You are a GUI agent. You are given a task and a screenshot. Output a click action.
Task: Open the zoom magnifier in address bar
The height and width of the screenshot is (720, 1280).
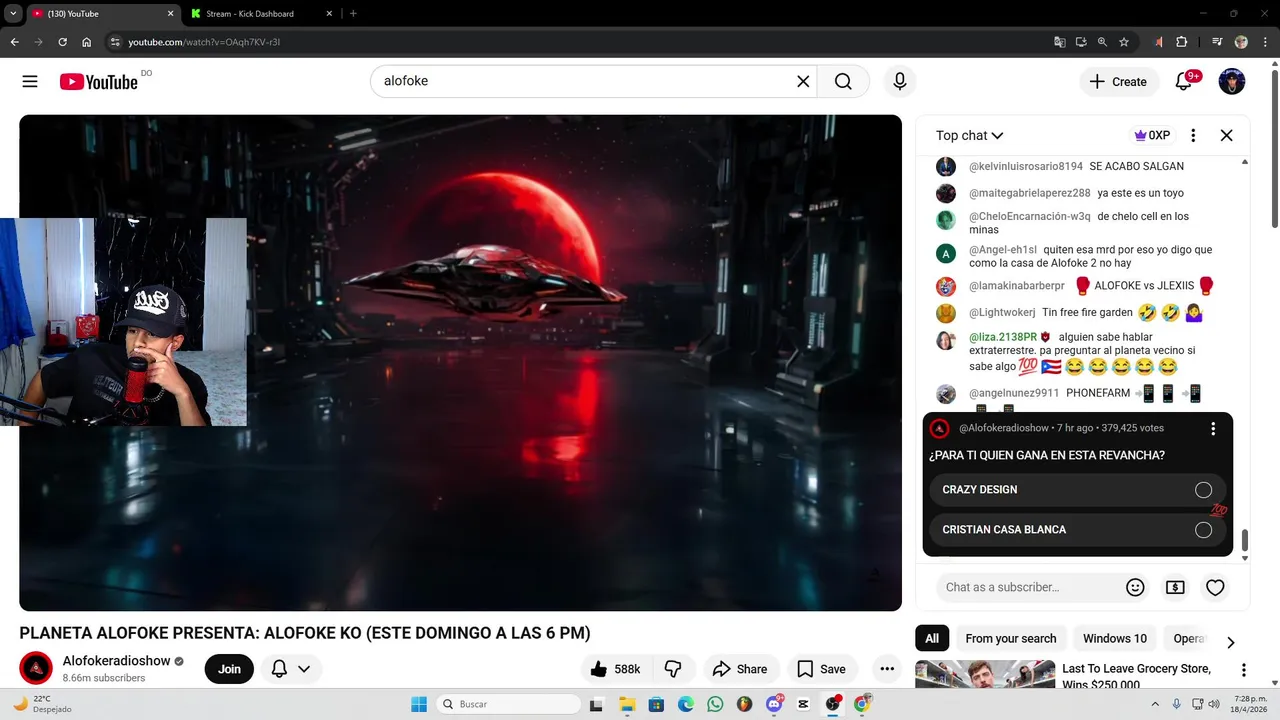(1102, 42)
